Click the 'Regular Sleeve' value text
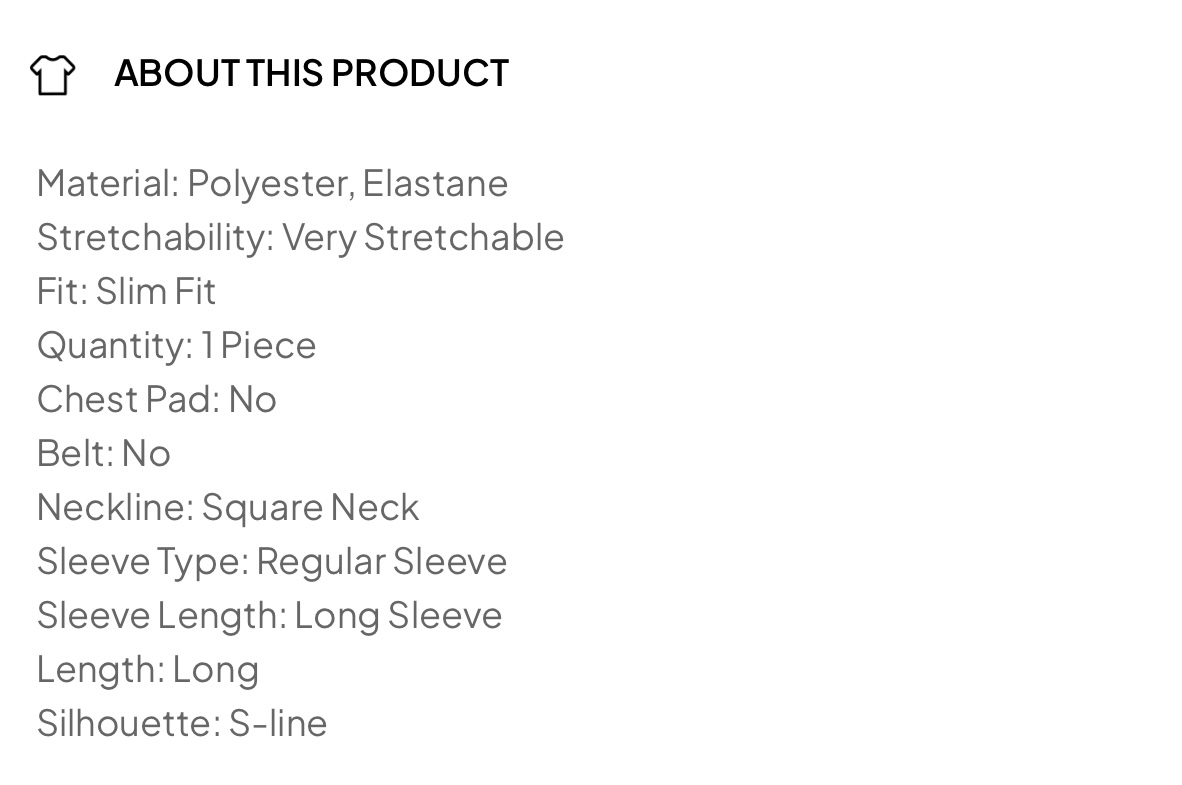The width and height of the screenshot is (1182, 785). coord(382,561)
